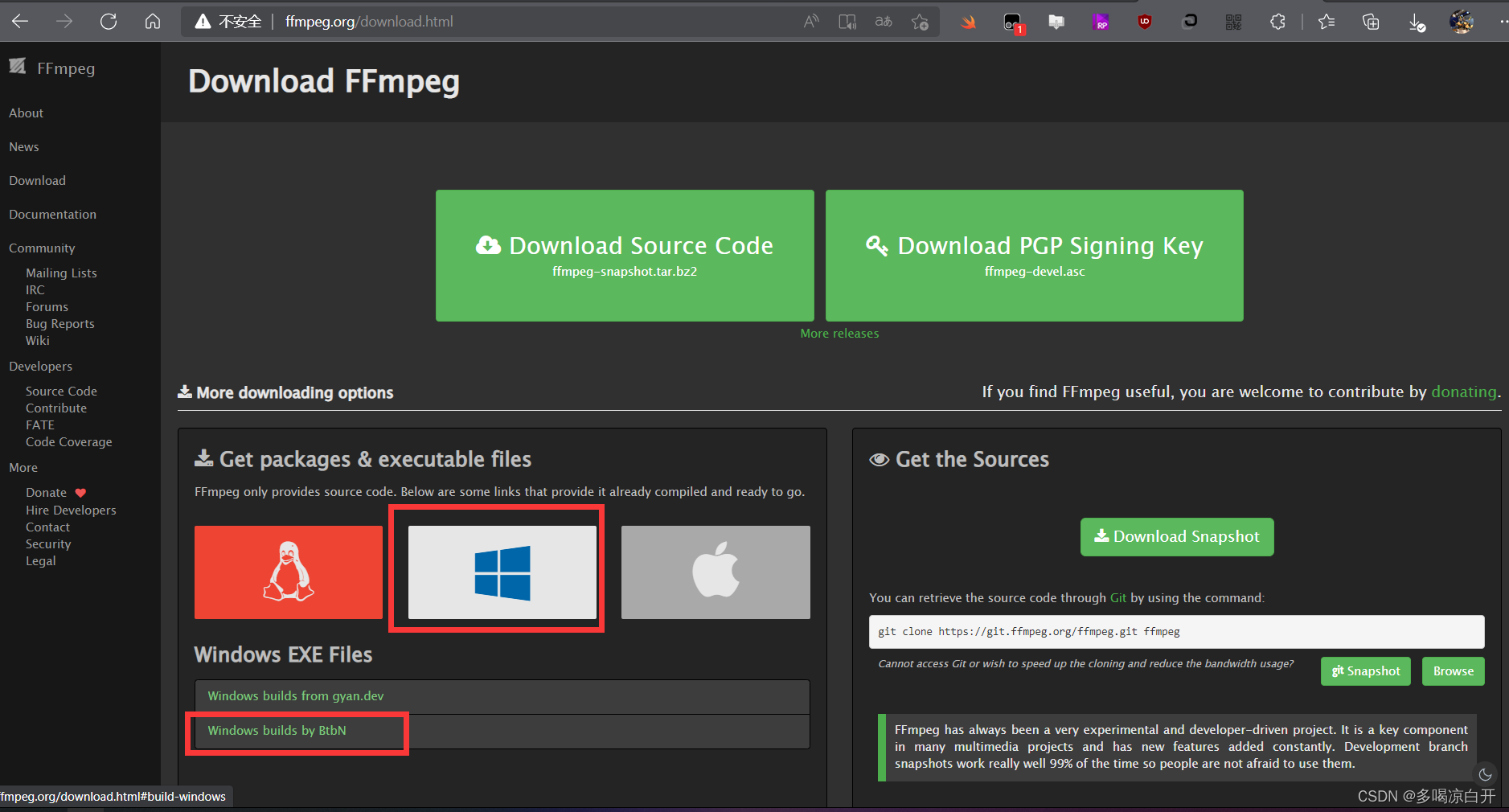Open IRC sidebar link
This screenshot has width=1509, height=812.
pos(35,290)
